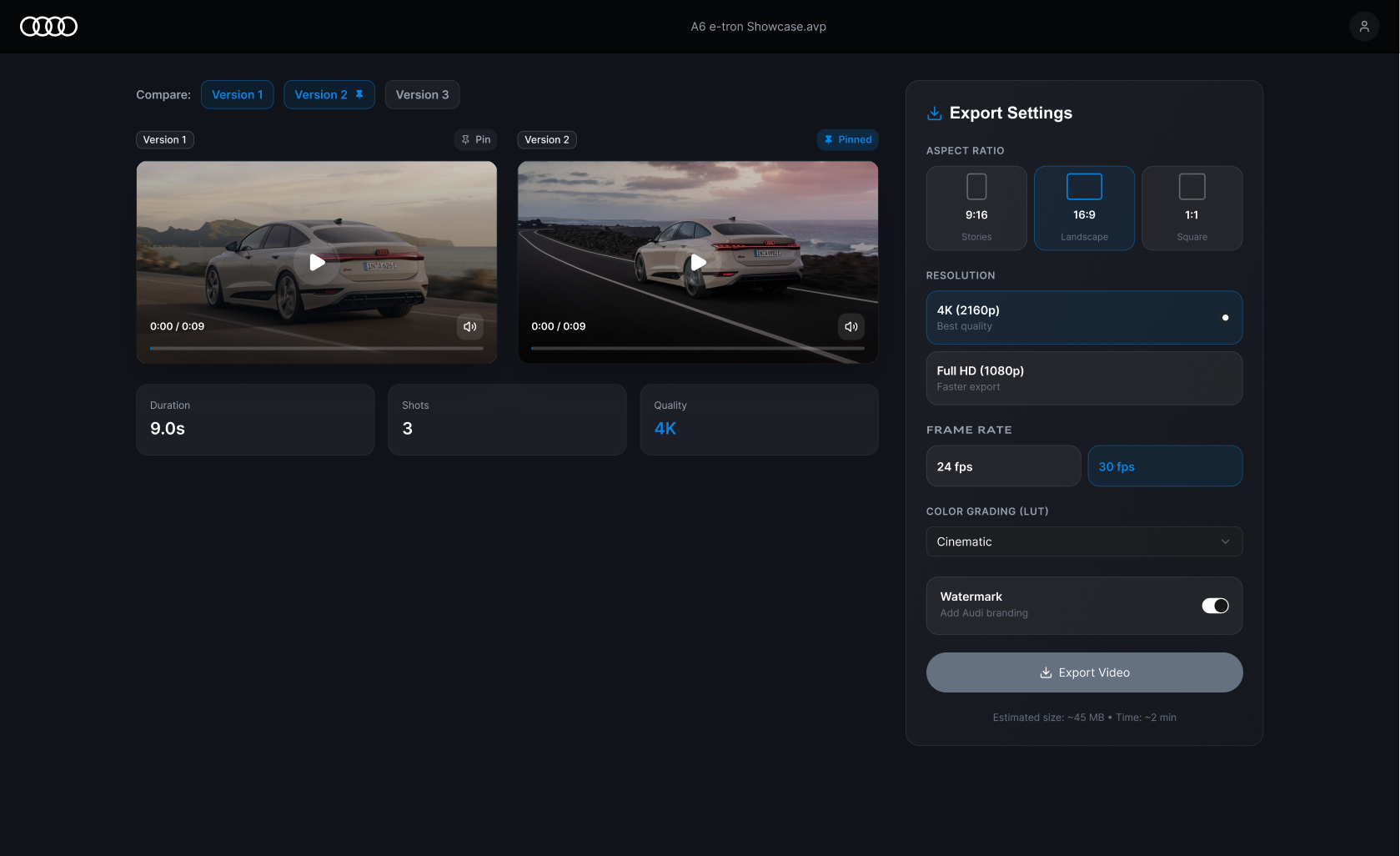Seek on Version 2 progress bar
Viewport: 1400px width, 856px height.
(698, 348)
